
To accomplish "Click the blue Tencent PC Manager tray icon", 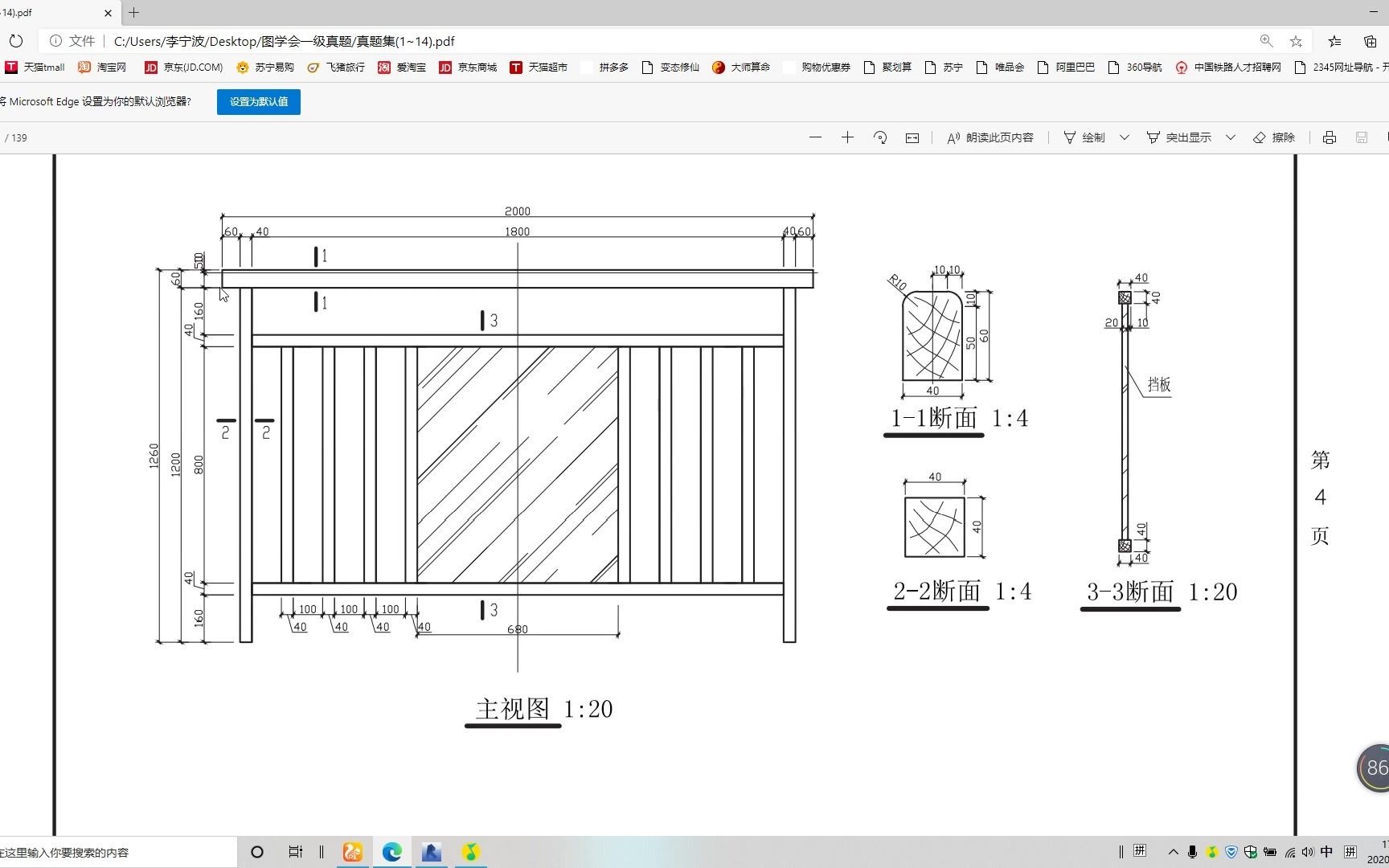I will [1231, 852].
